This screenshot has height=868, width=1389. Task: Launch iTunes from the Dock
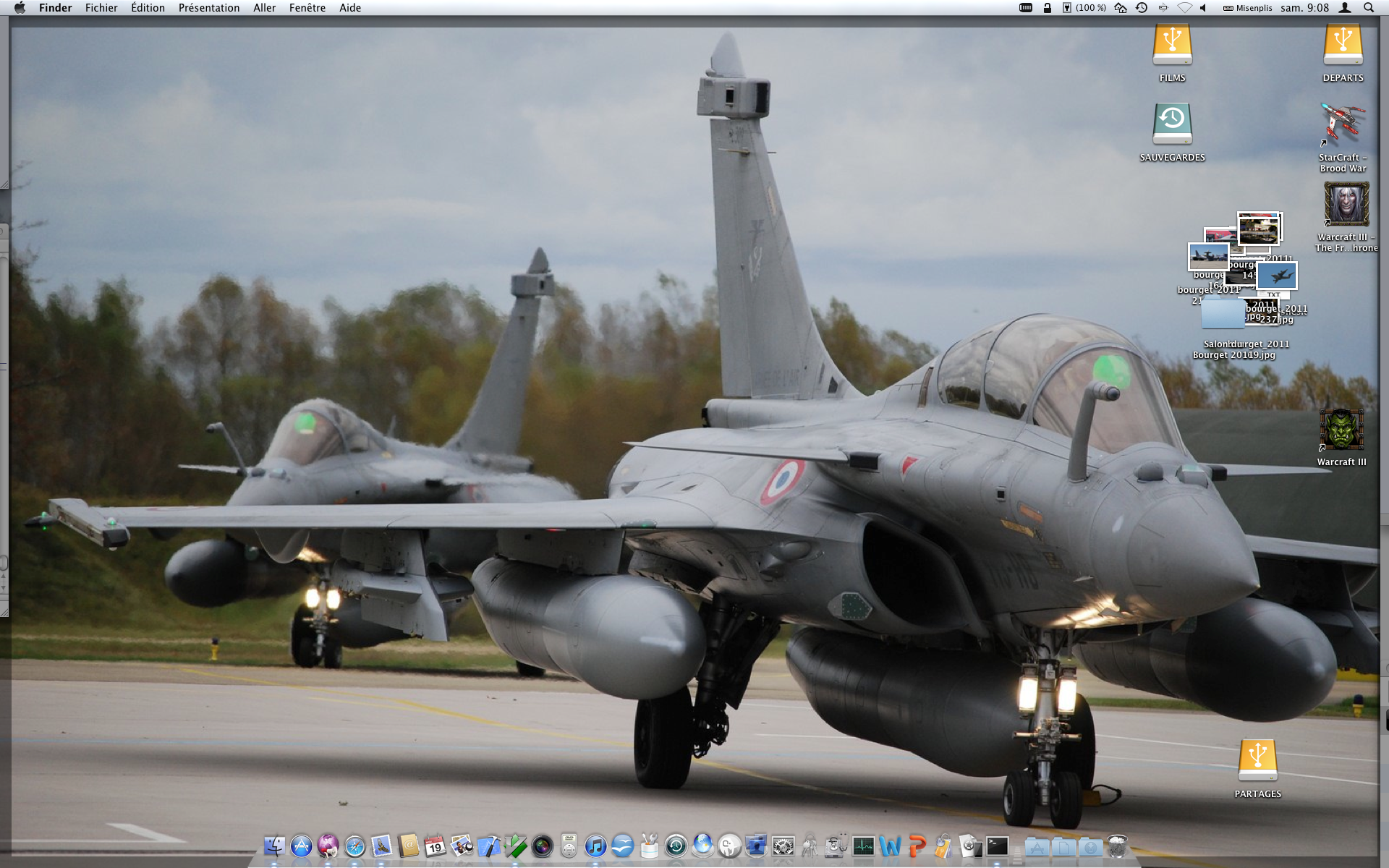point(595,846)
